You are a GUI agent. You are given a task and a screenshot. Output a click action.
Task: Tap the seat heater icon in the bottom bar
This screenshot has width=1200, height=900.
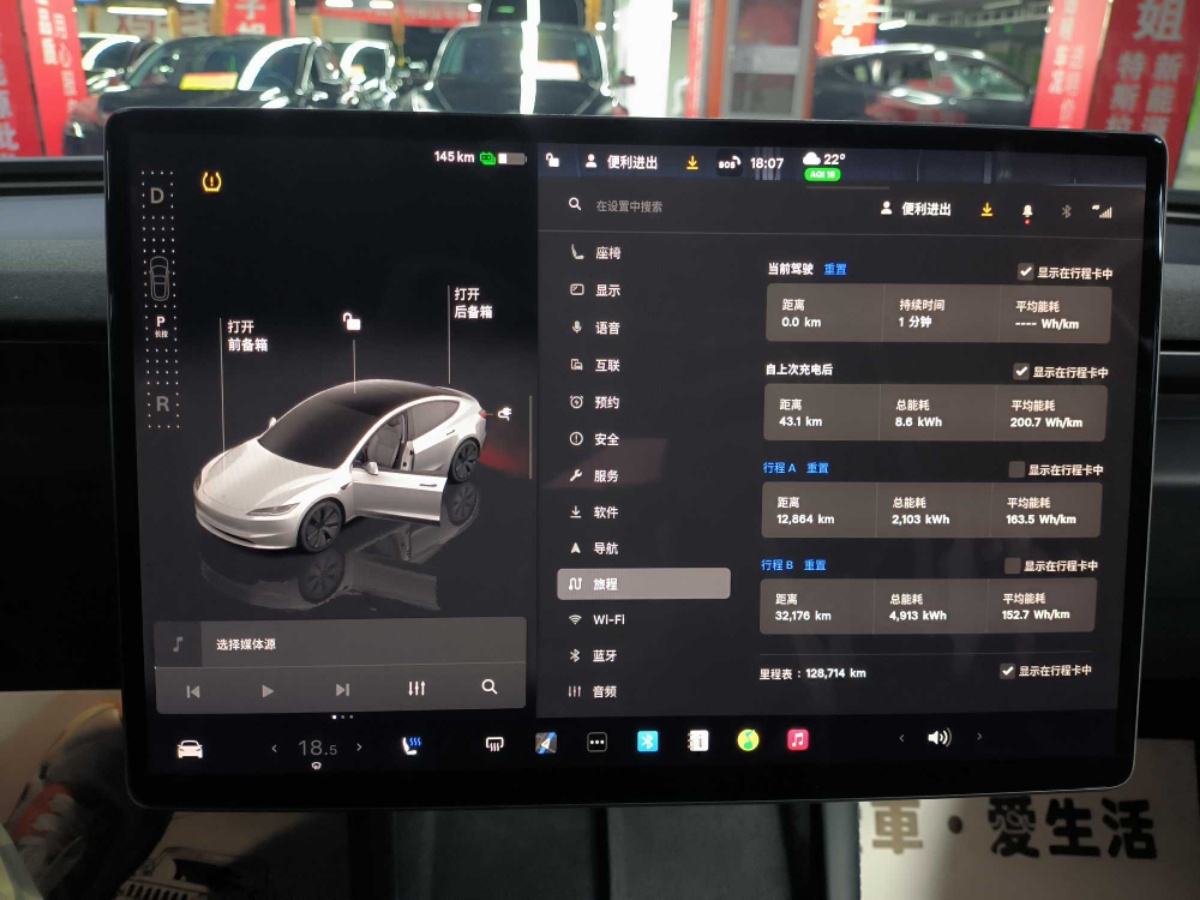(411, 745)
